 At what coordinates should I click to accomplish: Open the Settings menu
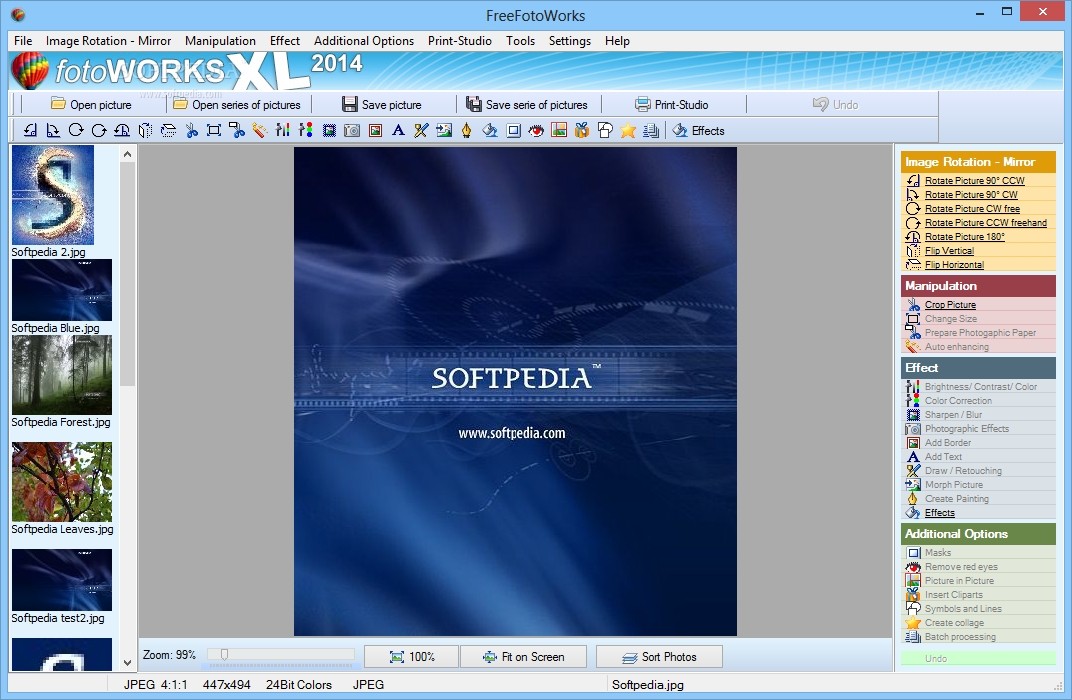pos(570,41)
